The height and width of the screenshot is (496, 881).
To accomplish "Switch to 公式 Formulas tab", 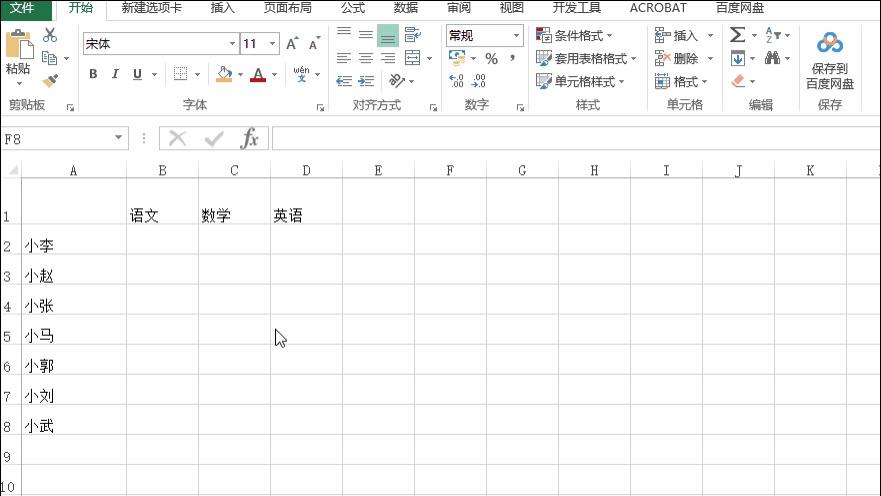I will point(353,8).
